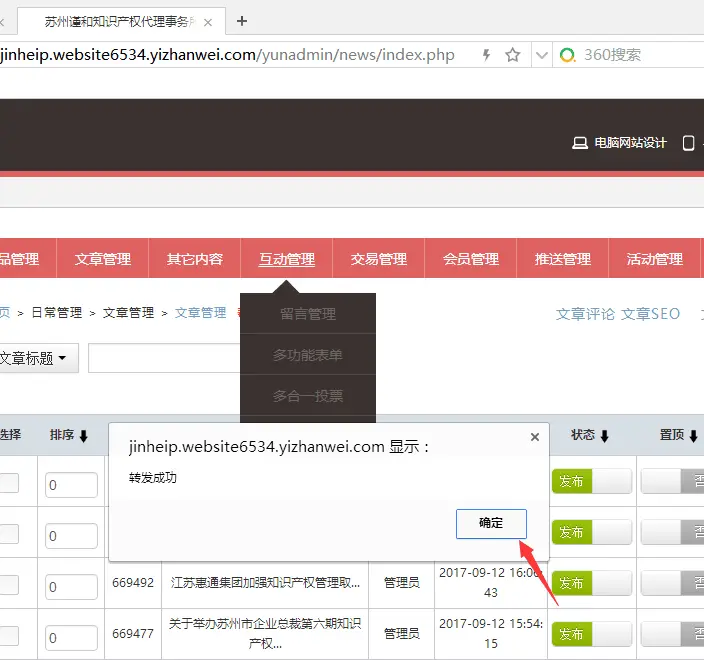Image resolution: width=704 pixels, height=660 pixels.
Task: Click the 转发成功 message text
Action: (153, 478)
